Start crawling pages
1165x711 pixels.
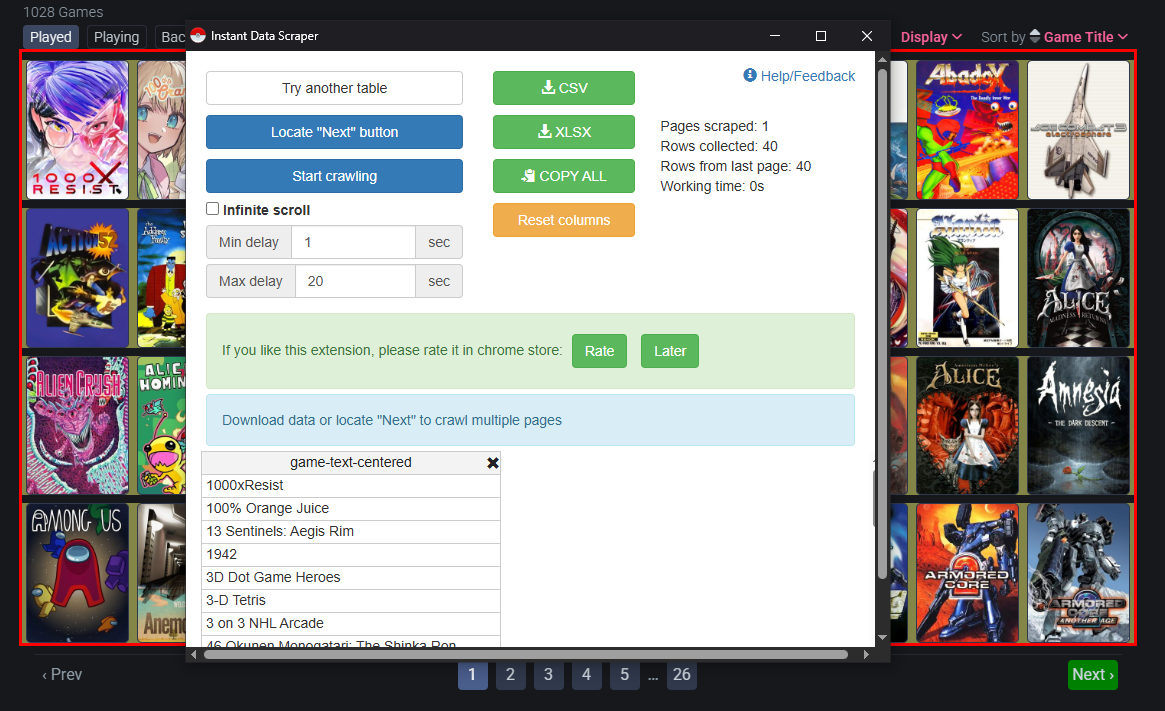tap(334, 176)
